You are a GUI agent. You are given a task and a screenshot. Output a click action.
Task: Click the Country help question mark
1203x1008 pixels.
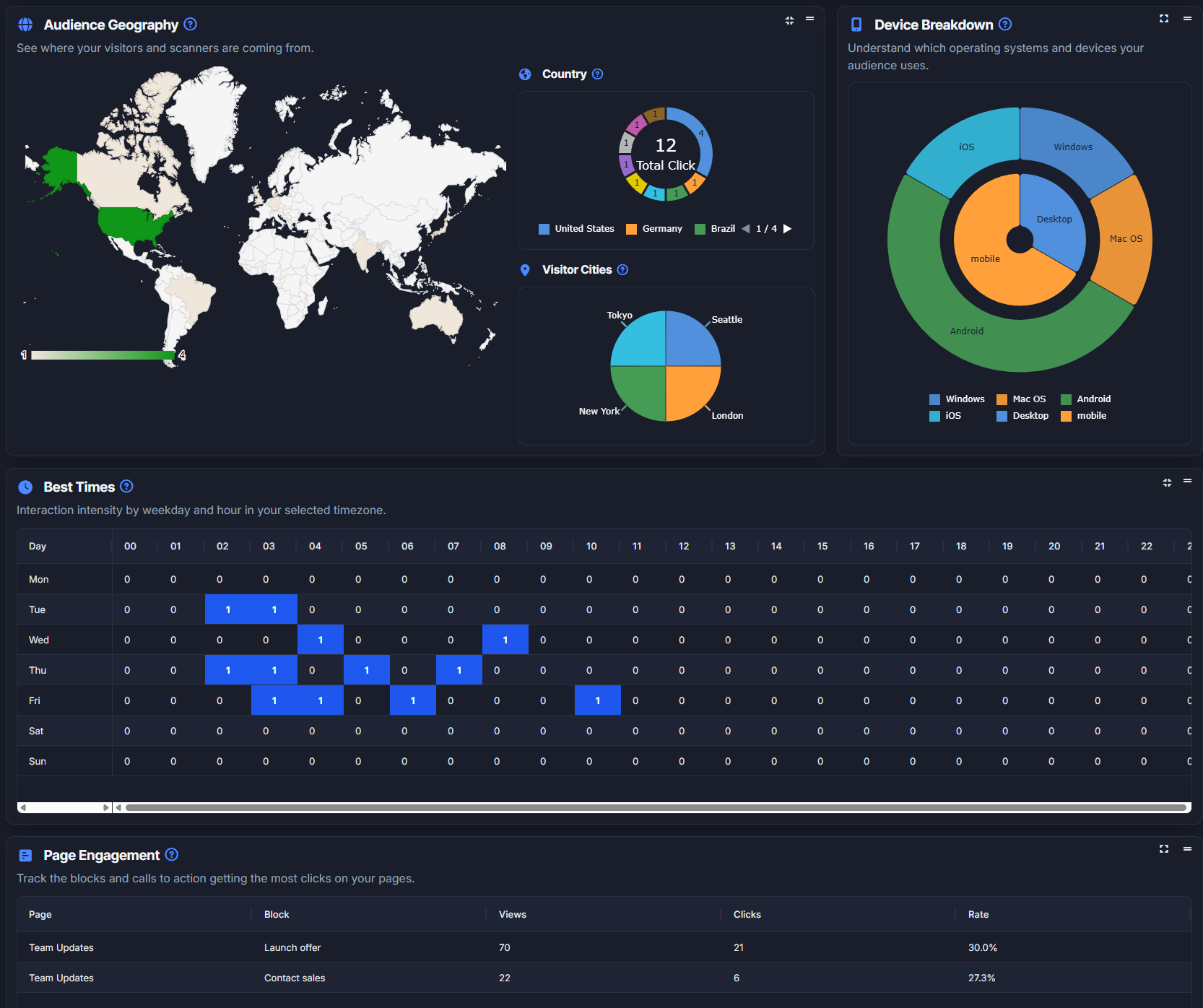pos(597,74)
